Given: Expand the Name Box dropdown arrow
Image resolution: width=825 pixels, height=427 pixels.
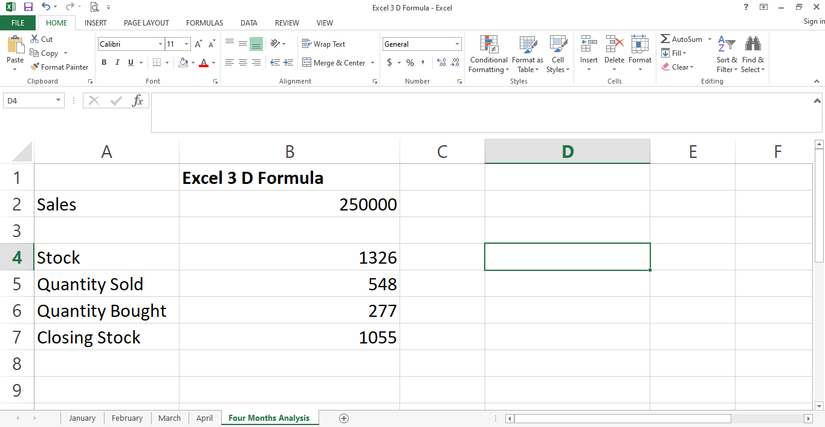Looking at the screenshot, I should pyautogui.click(x=60, y=101).
